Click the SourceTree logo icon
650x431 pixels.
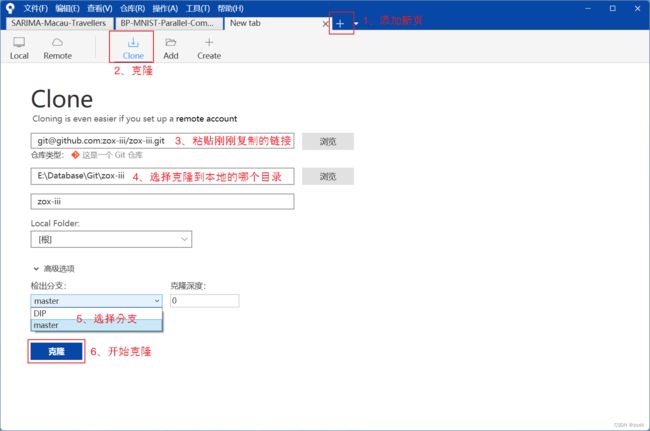pyautogui.click(x=10, y=8)
